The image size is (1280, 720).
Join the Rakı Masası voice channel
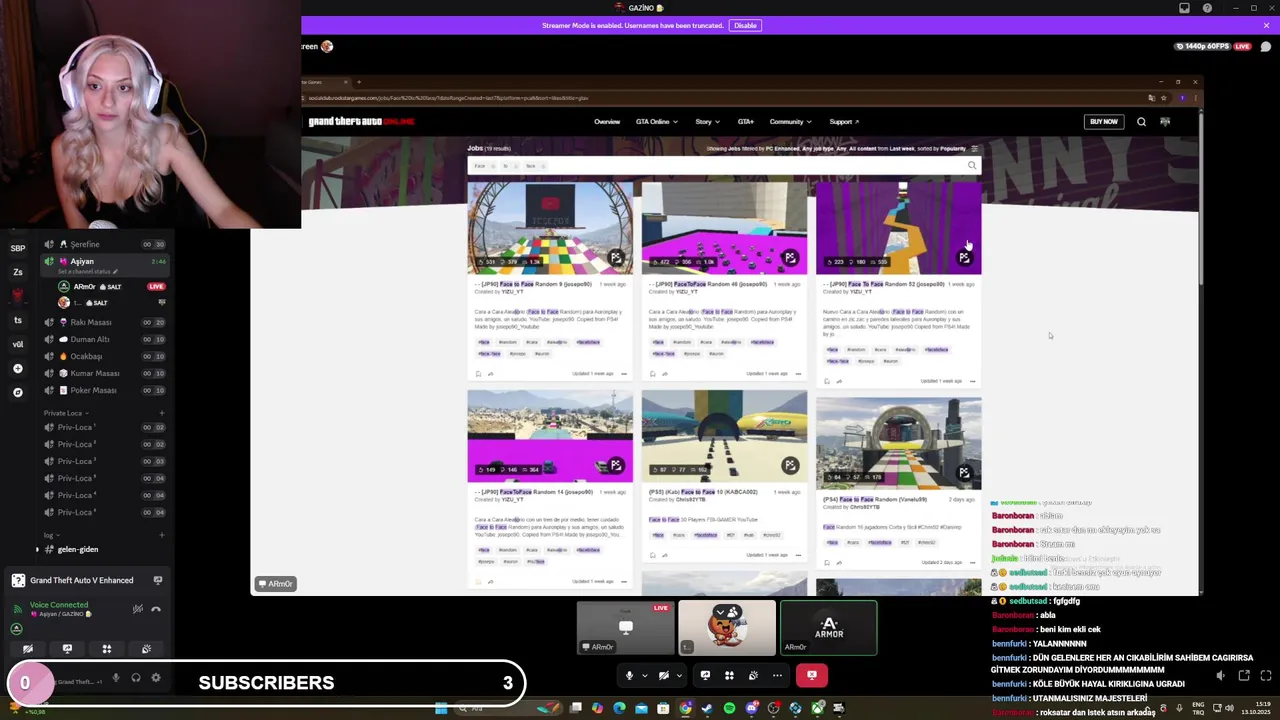coord(103,322)
